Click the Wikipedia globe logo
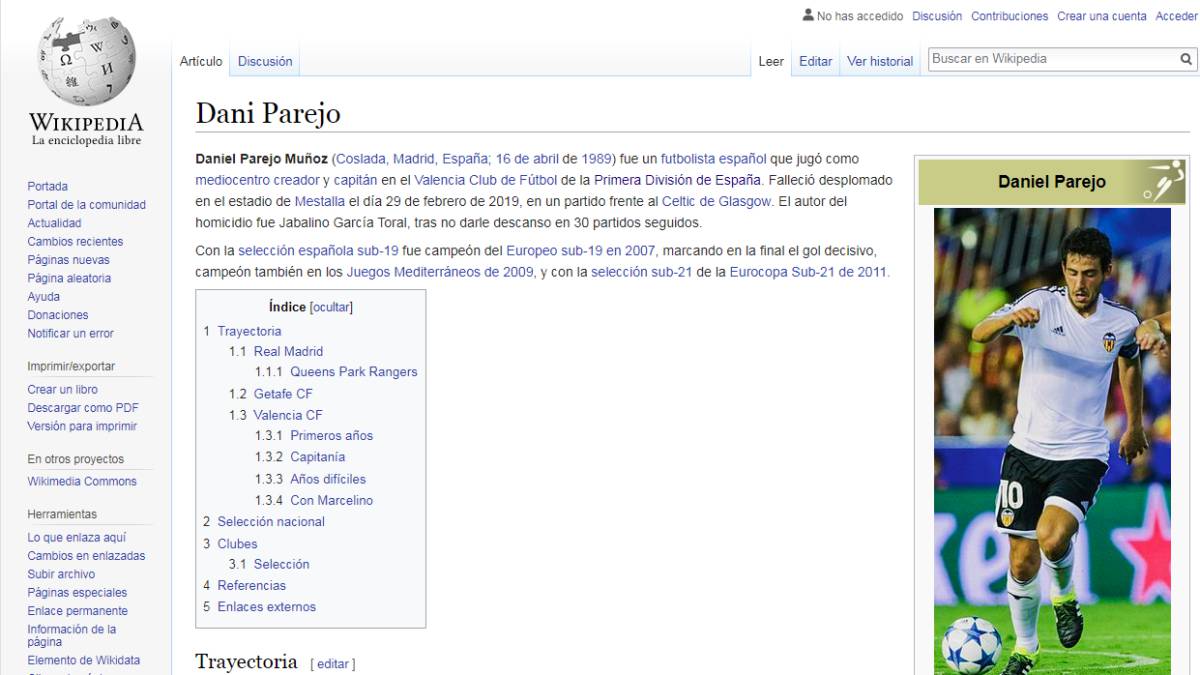 pyautogui.click(x=86, y=62)
